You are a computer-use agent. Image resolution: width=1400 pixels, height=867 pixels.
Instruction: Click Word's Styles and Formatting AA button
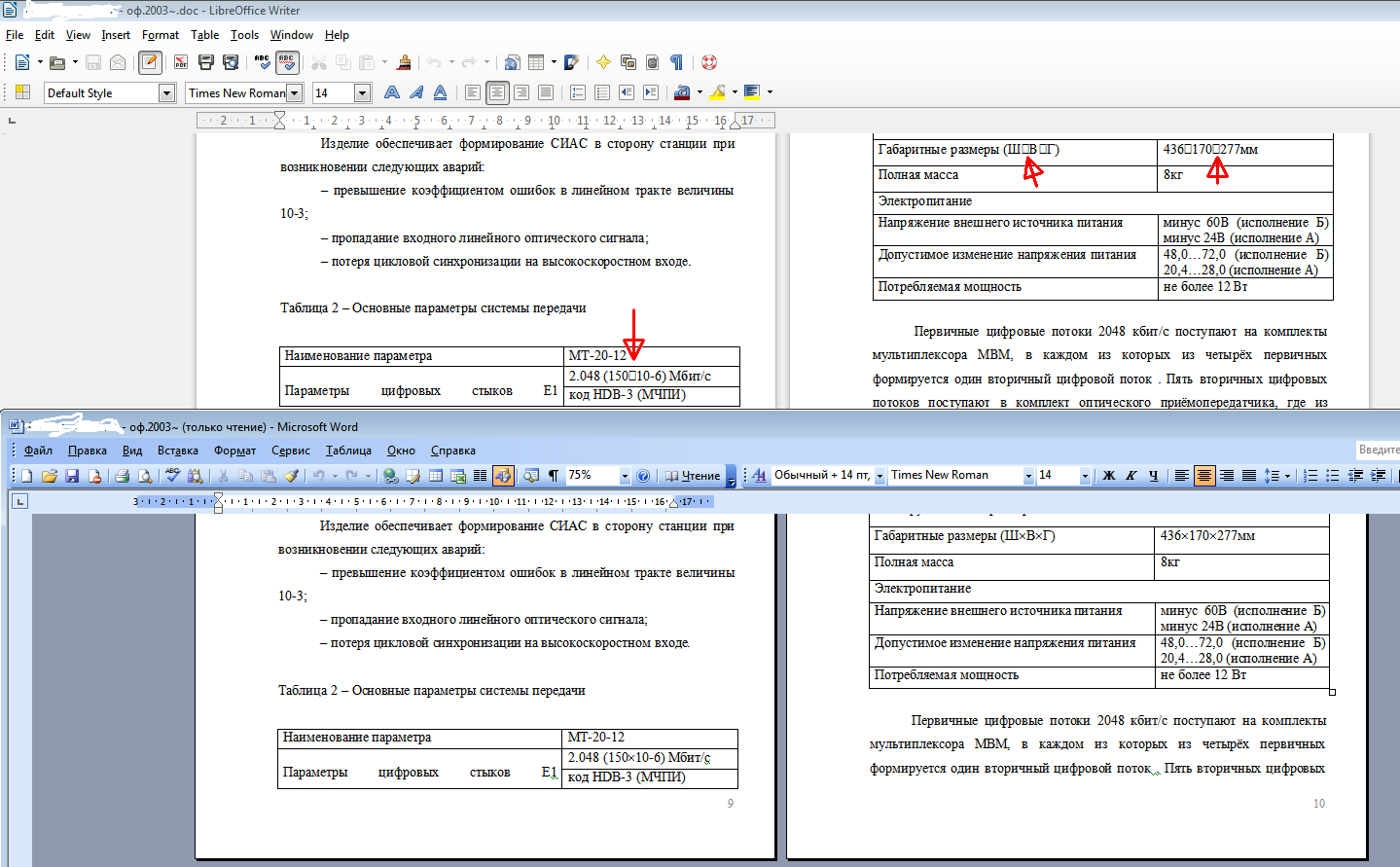[x=759, y=476]
